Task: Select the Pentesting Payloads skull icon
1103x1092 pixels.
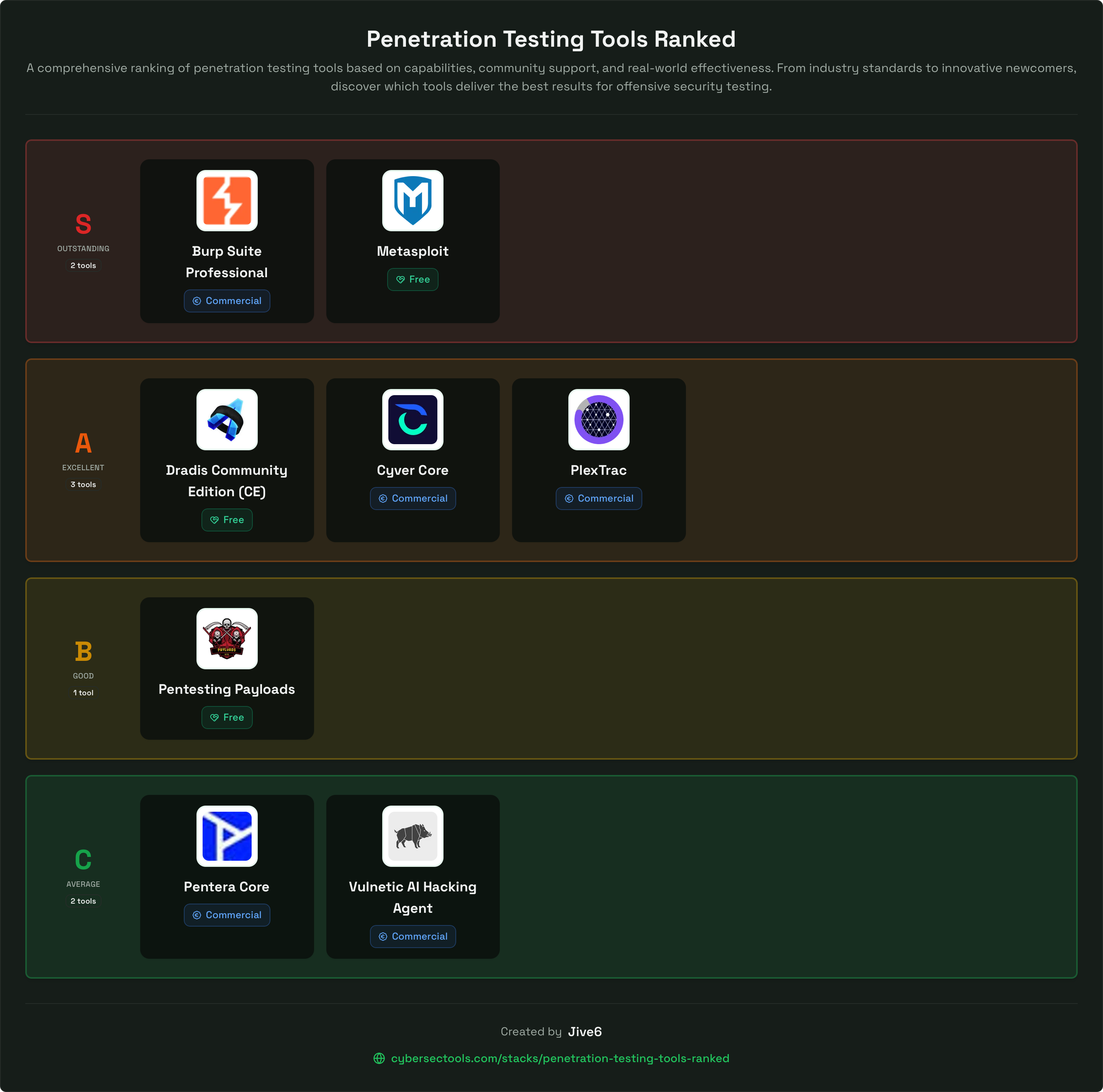Action: pyautogui.click(x=227, y=639)
